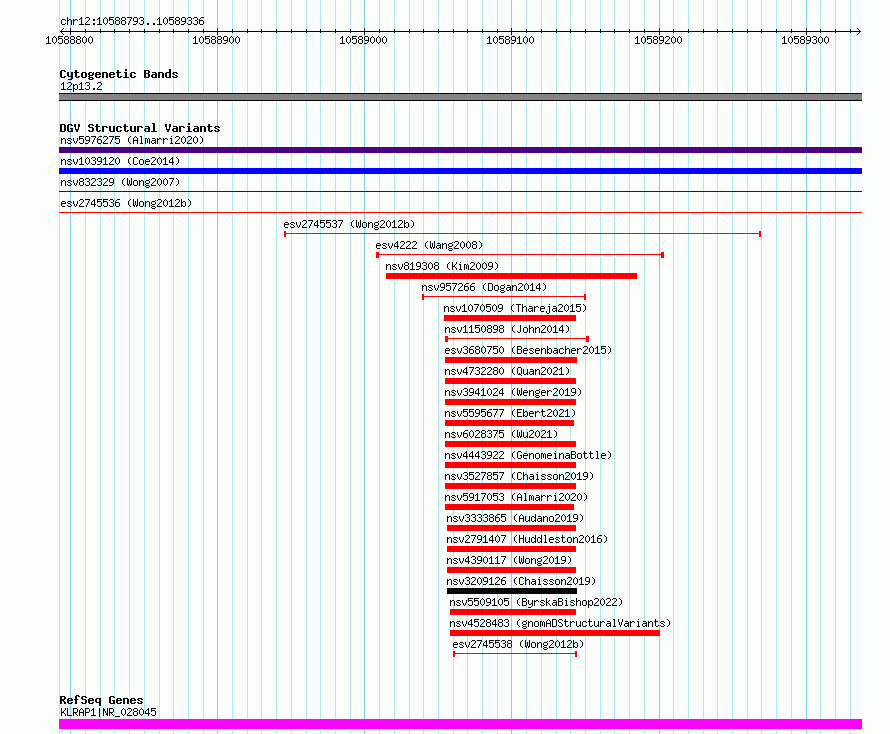The height and width of the screenshot is (734, 890).
Task: Click the nsv2791407 (Huddleston2016) label
Action: [x=527, y=539]
